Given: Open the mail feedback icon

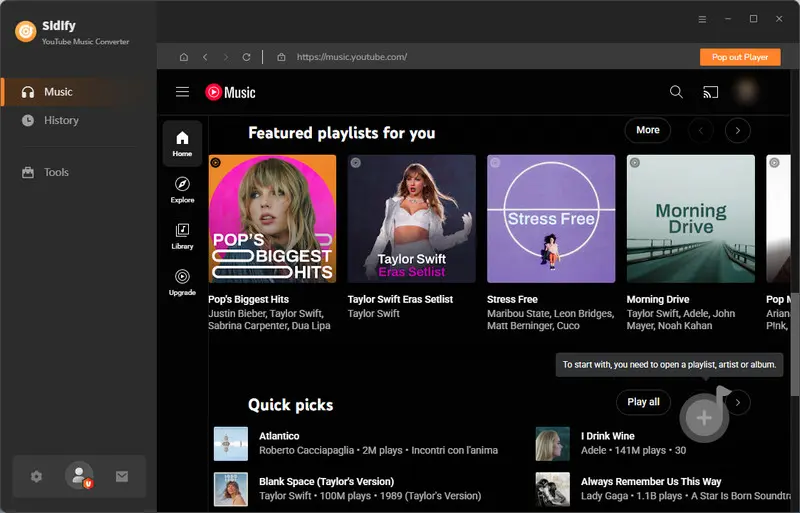Looking at the screenshot, I should (x=122, y=477).
